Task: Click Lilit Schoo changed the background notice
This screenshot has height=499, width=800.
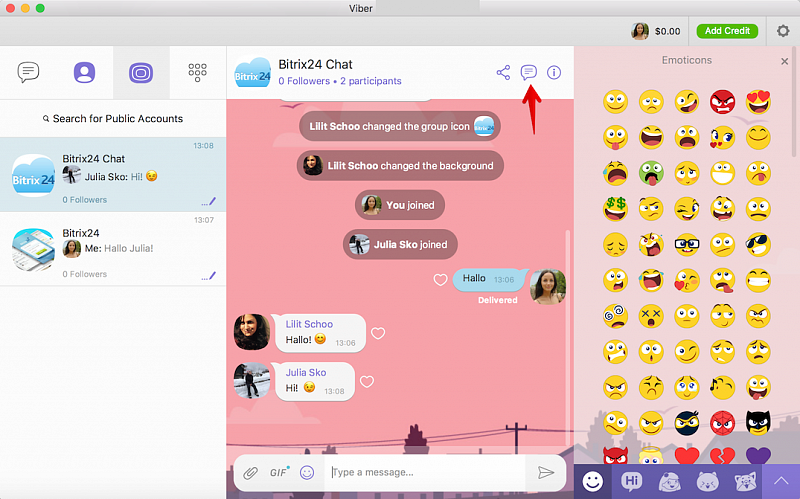Action: coord(400,165)
